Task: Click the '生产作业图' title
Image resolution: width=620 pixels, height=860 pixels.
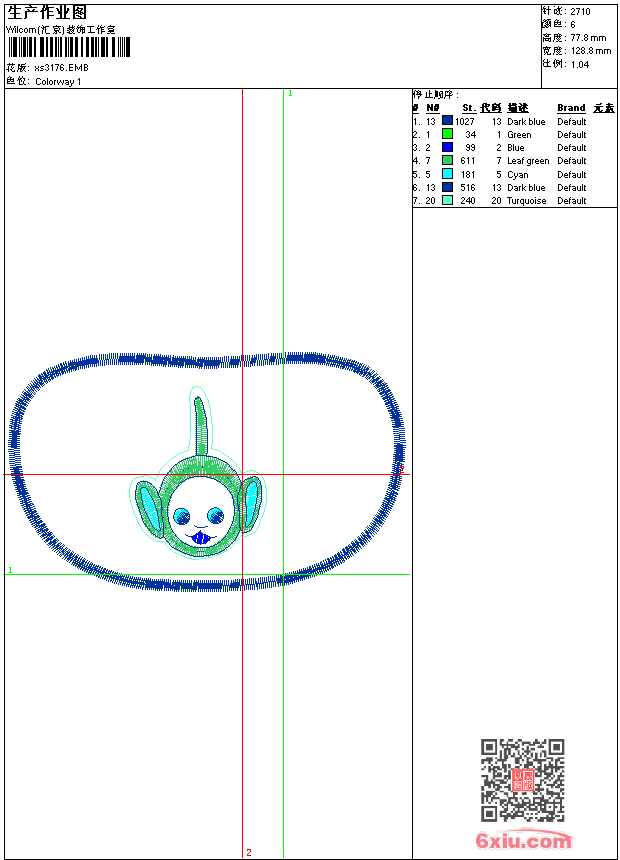Action: click(47, 12)
